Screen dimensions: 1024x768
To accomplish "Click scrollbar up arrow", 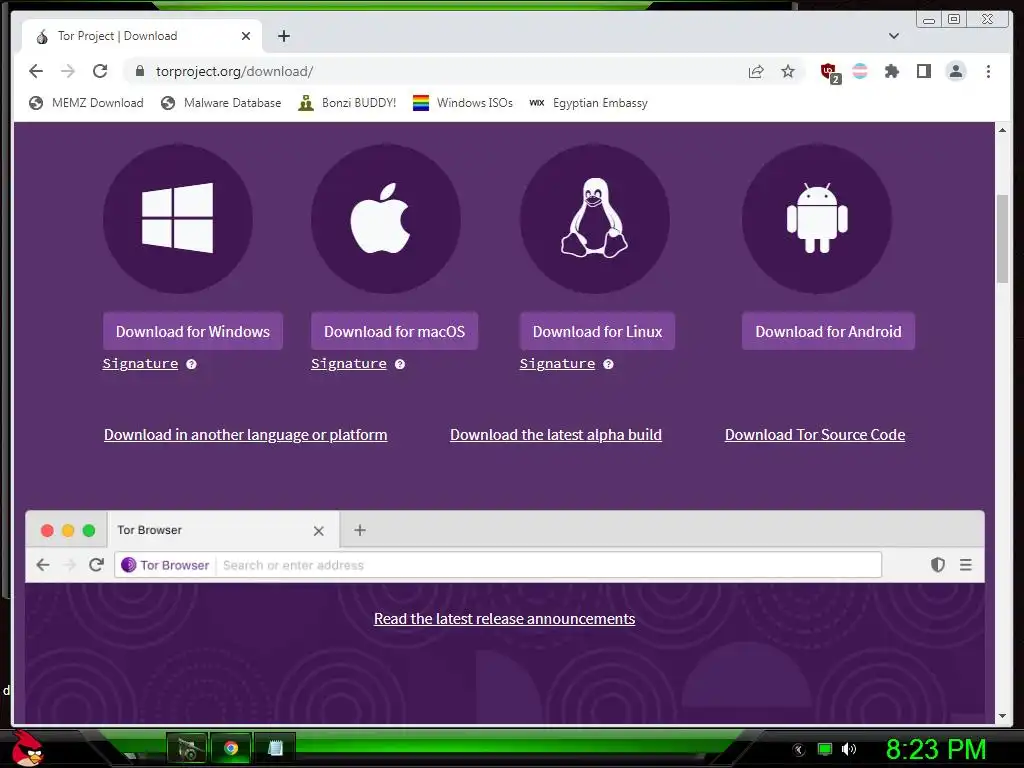I will coord(1002,130).
